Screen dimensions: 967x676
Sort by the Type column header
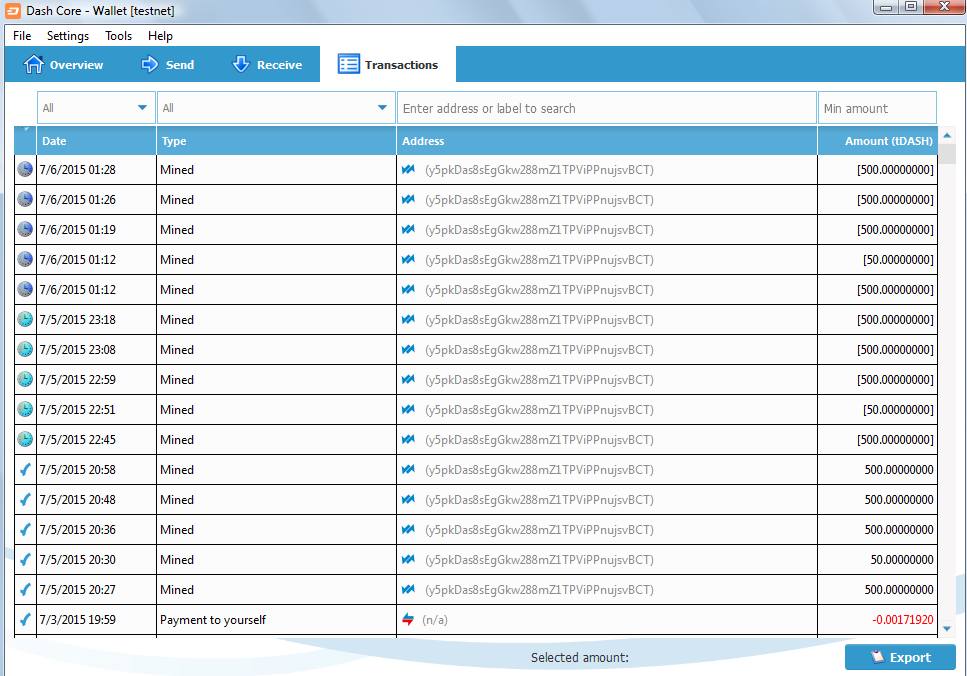pyautogui.click(x=276, y=141)
